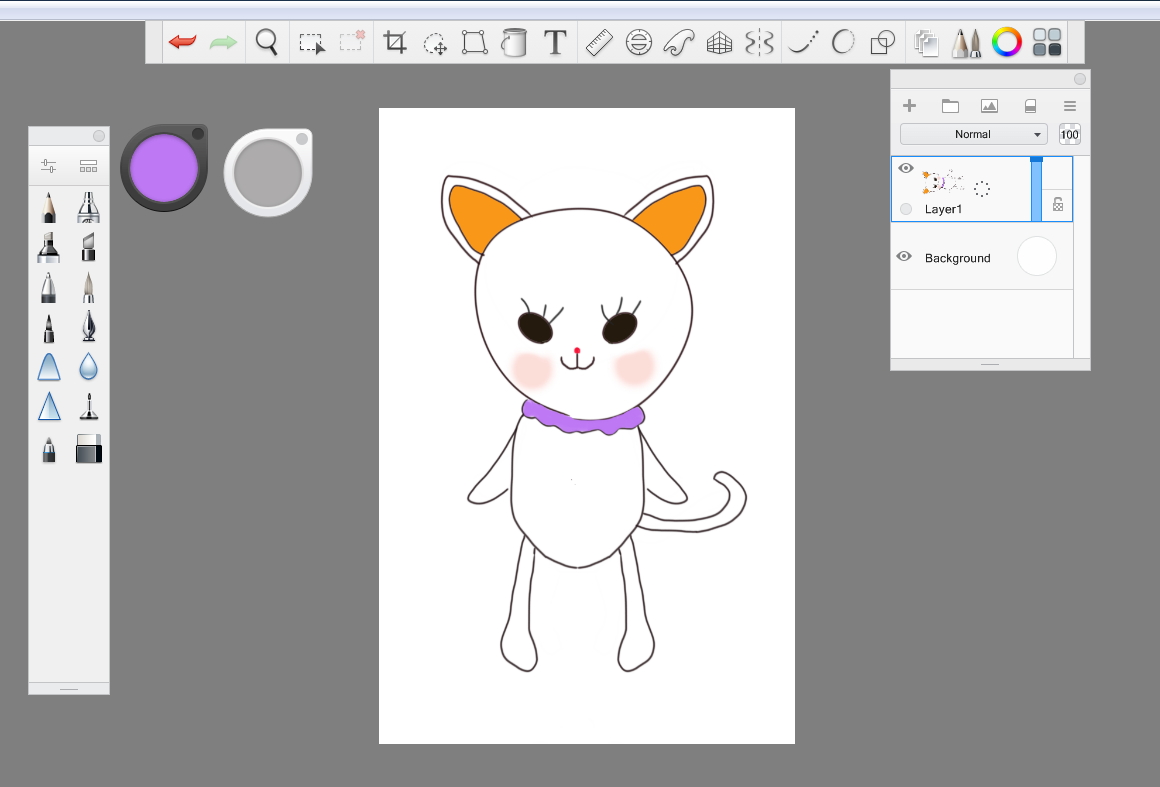The image size is (1160, 787).
Task: Select the Crop tool
Action: (395, 42)
